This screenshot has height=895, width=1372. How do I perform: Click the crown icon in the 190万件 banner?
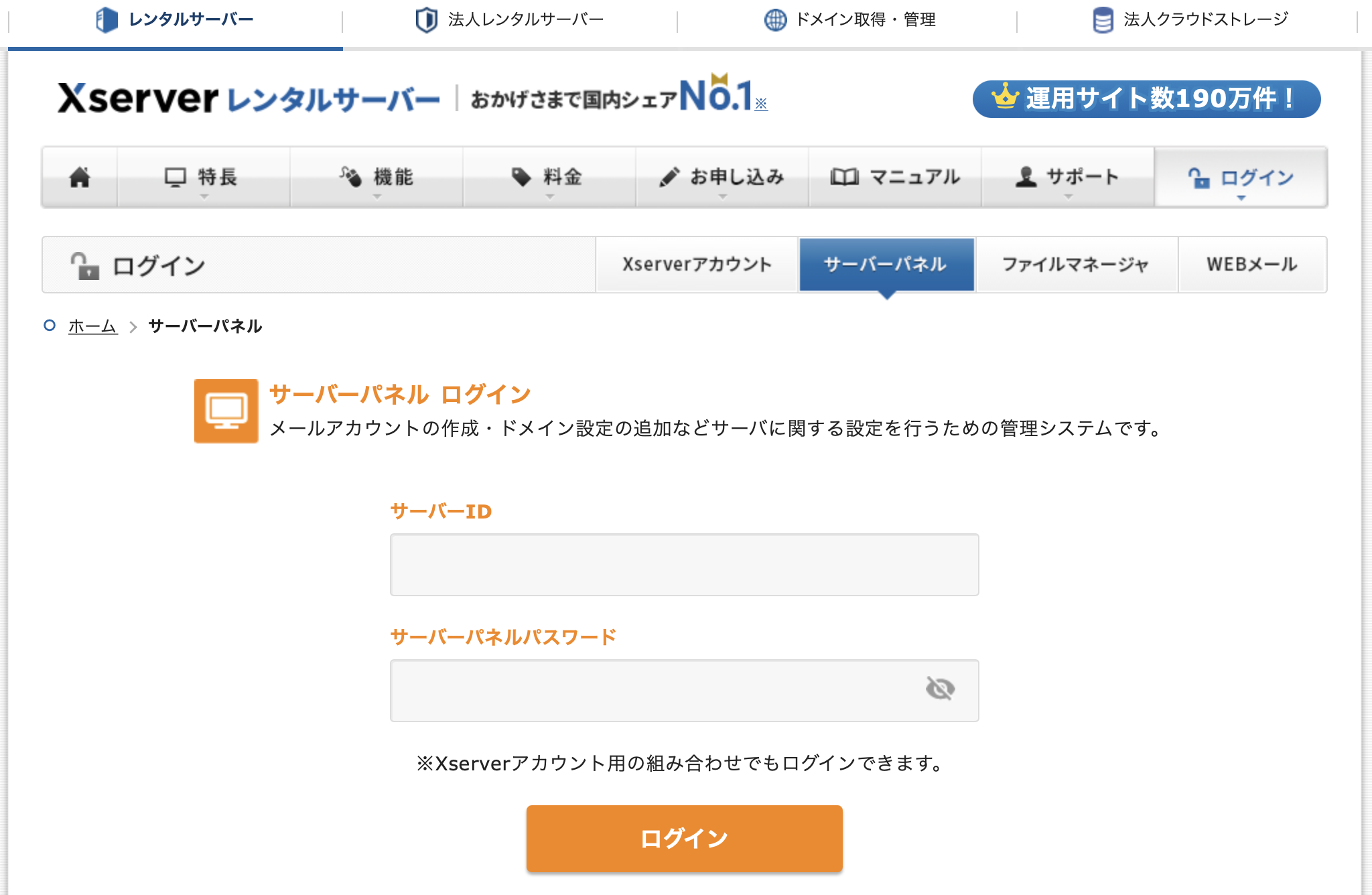pyautogui.click(x=1005, y=96)
